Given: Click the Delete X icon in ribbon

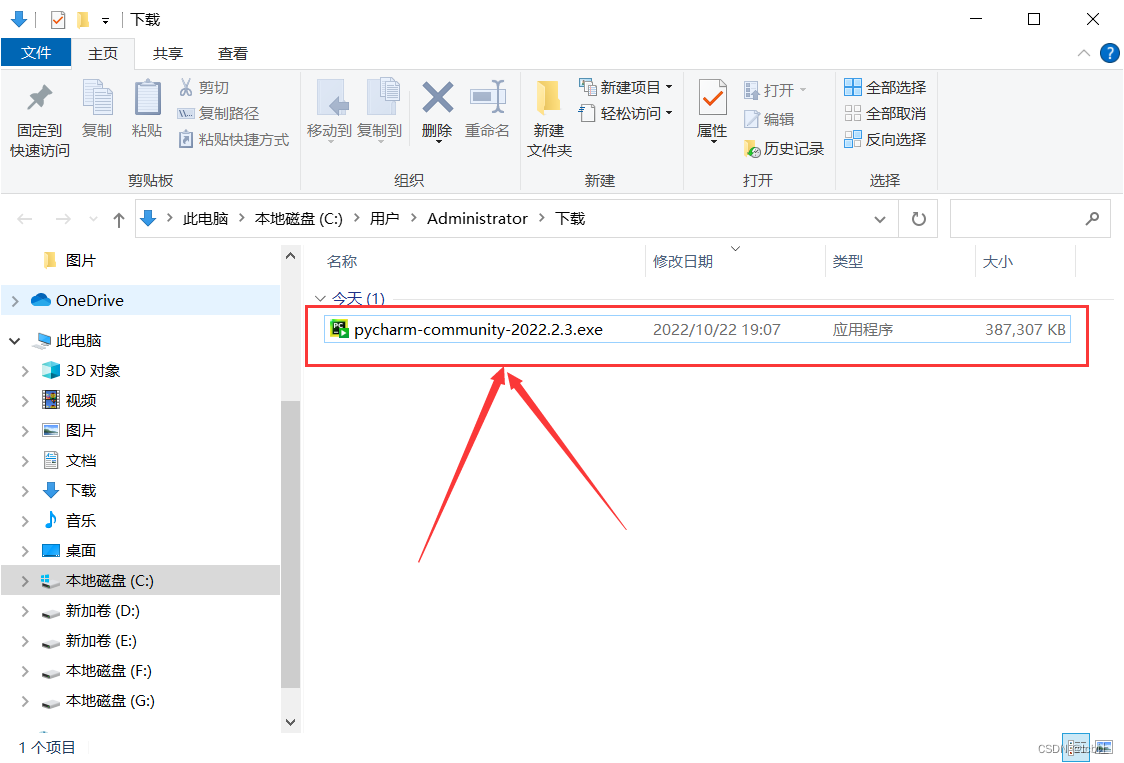Looking at the screenshot, I should point(437,98).
